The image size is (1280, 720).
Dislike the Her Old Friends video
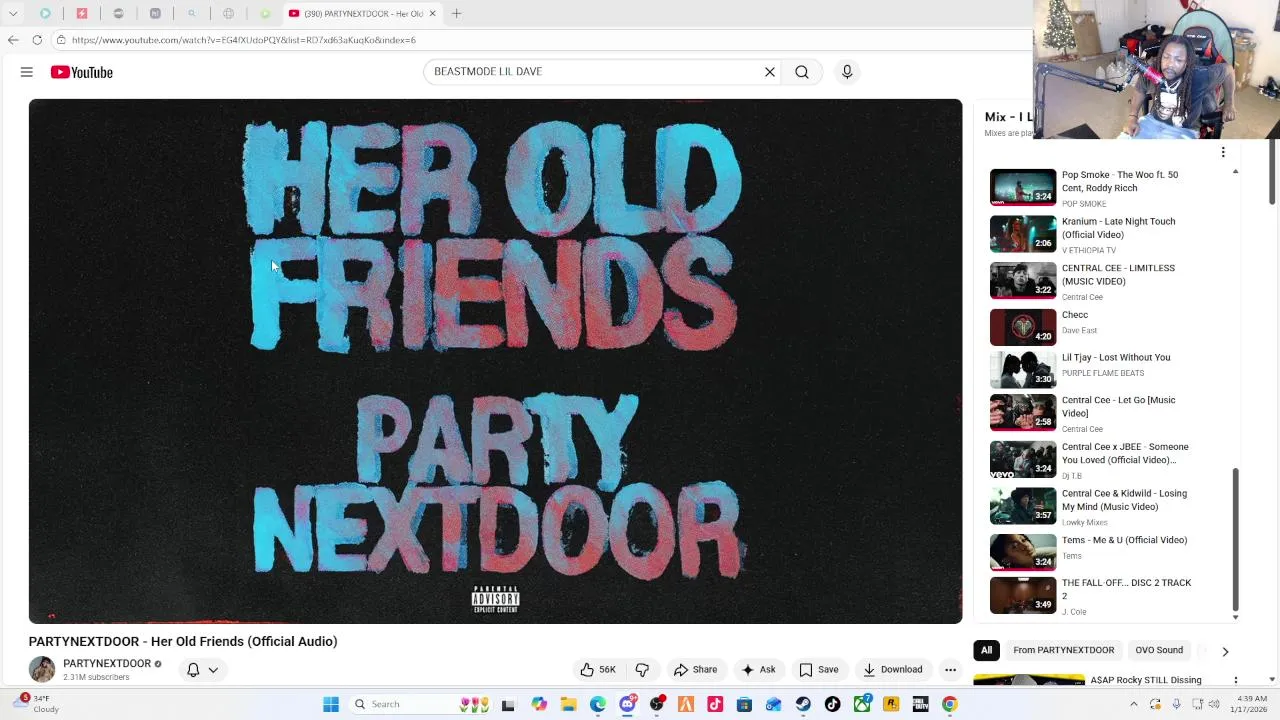(x=642, y=670)
